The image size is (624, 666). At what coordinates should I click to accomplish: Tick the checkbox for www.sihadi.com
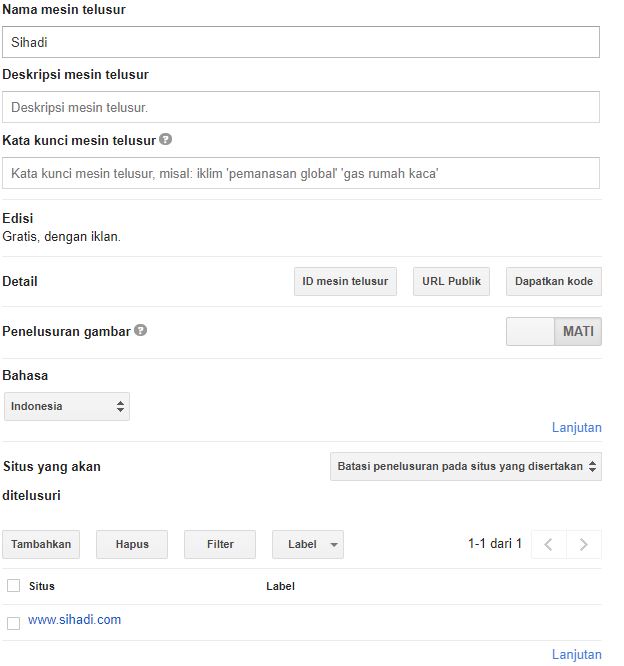pos(14,623)
